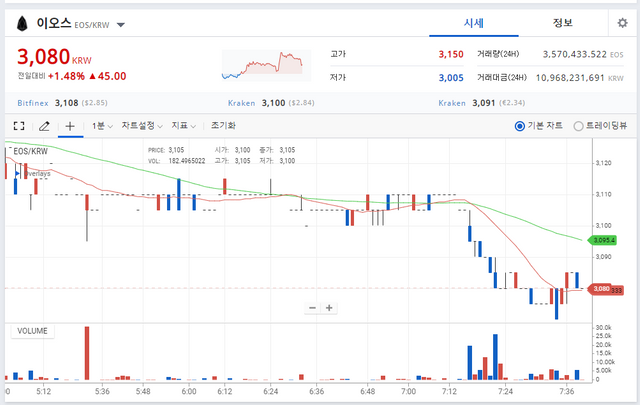Click the 초기화 reset button
The width and height of the screenshot is (640, 405).
(x=223, y=125)
